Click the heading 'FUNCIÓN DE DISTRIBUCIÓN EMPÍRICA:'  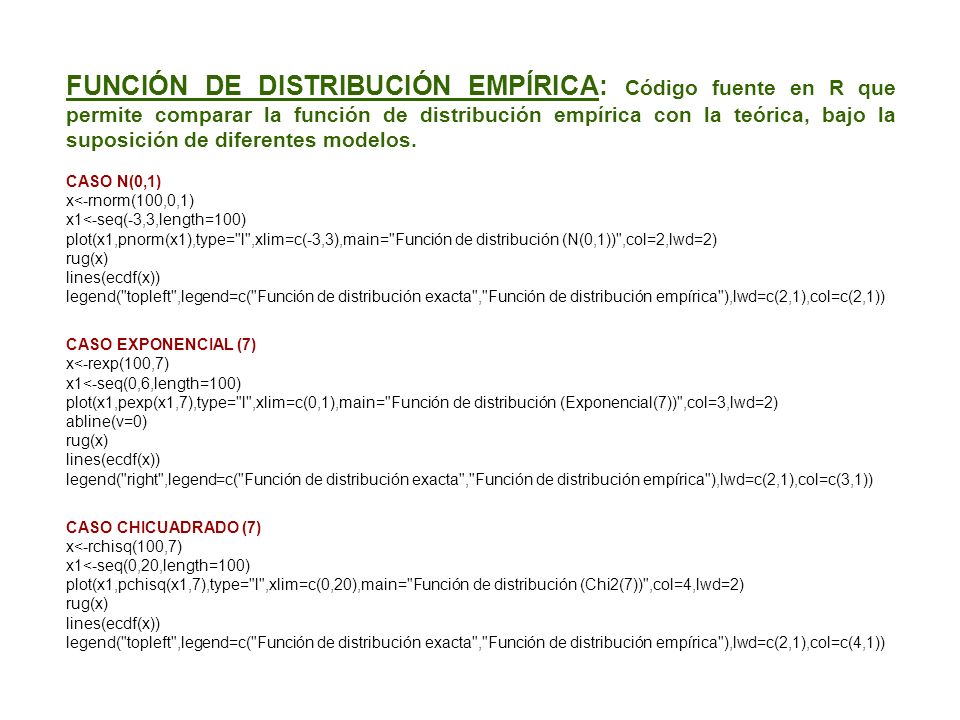point(336,86)
